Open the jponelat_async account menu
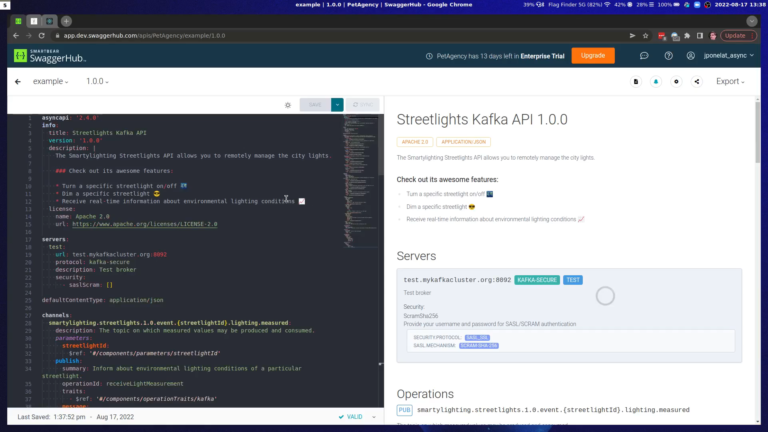This screenshot has height=432, width=768. click(728, 56)
